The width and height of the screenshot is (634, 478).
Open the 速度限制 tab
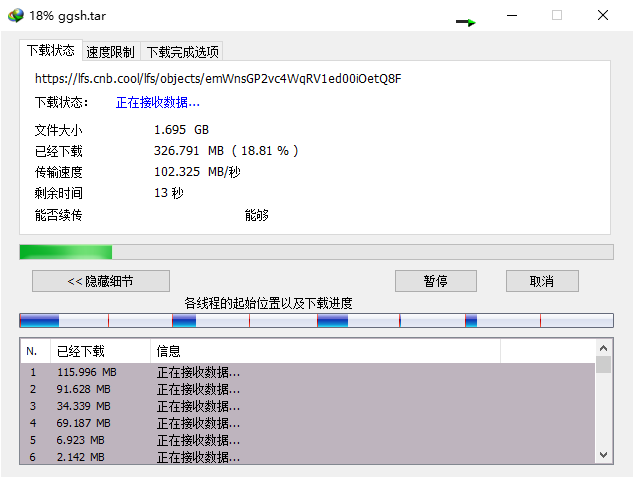[x=110, y=52]
